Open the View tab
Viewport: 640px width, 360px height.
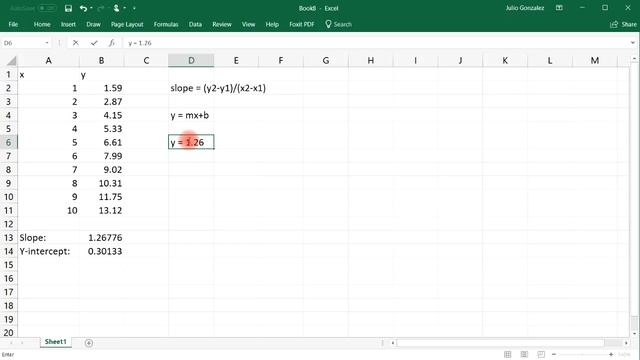tap(248, 24)
